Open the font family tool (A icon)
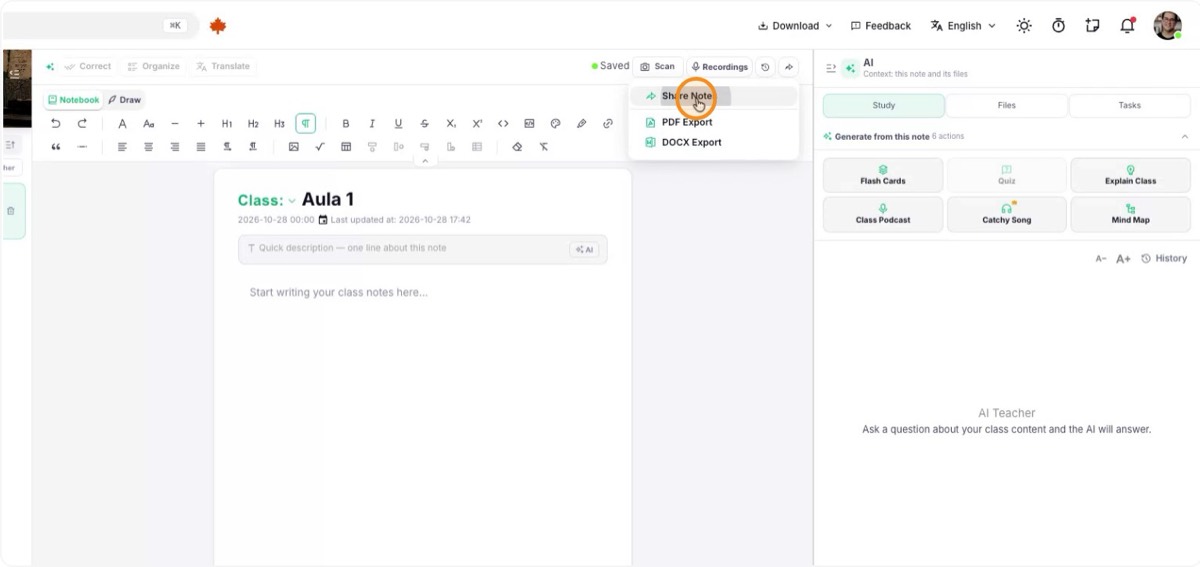The height and width of the screenshot is (567, 1200). click(x=122, y=124)
